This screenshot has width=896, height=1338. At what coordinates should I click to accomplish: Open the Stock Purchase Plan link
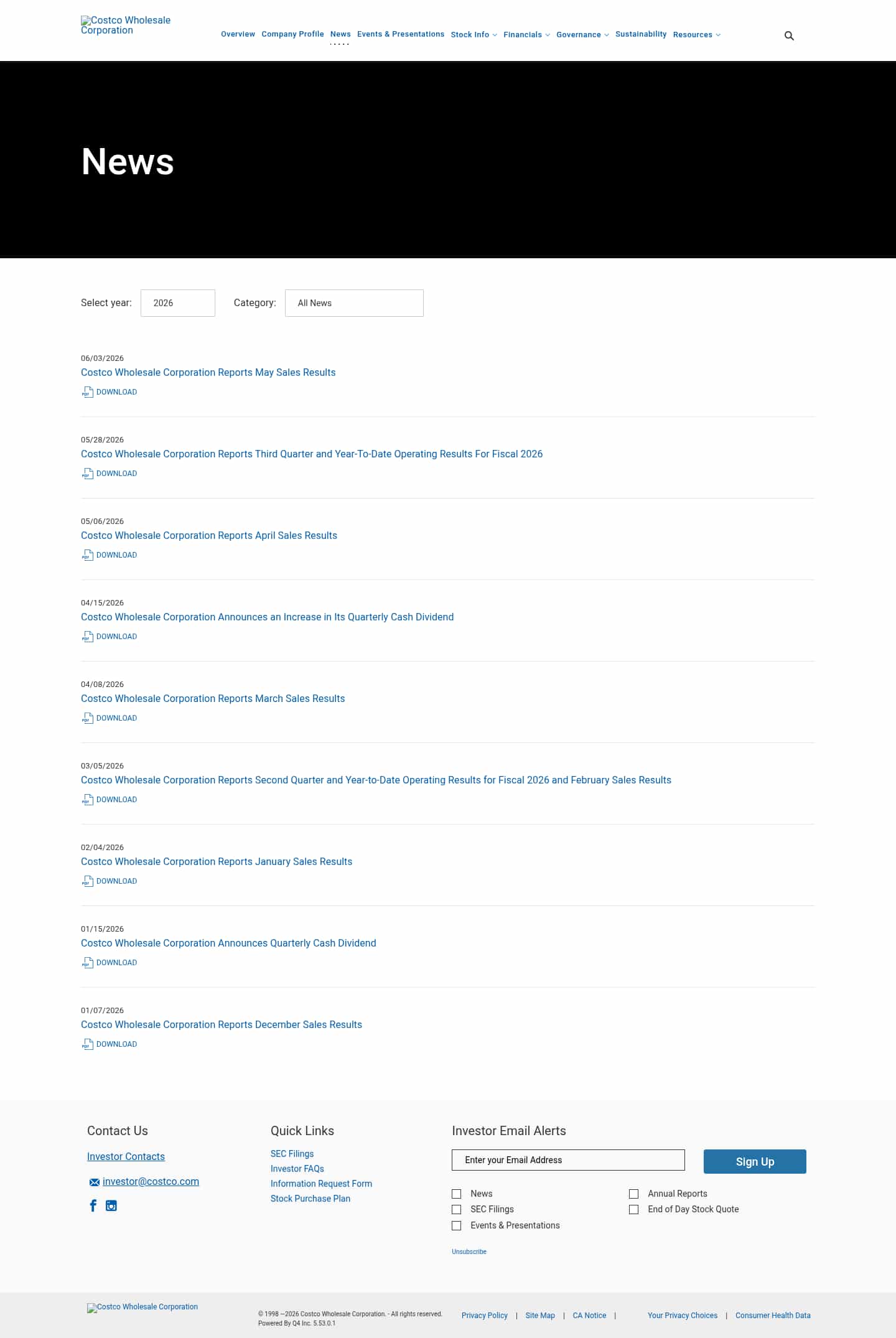tap(310, 1199)
